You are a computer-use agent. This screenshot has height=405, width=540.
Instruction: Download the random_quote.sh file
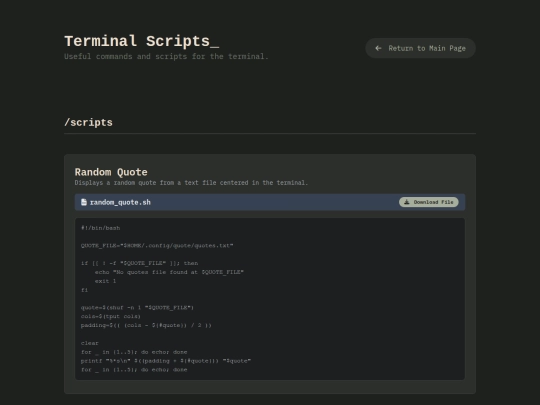click(x=428, y=202)
